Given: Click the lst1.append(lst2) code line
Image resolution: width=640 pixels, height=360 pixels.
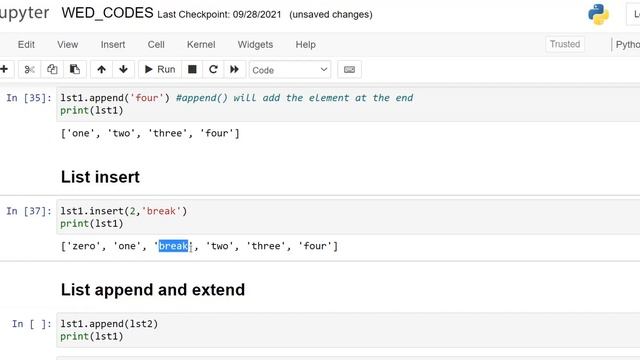Looking at the screenshot, I should click(109, 324).
